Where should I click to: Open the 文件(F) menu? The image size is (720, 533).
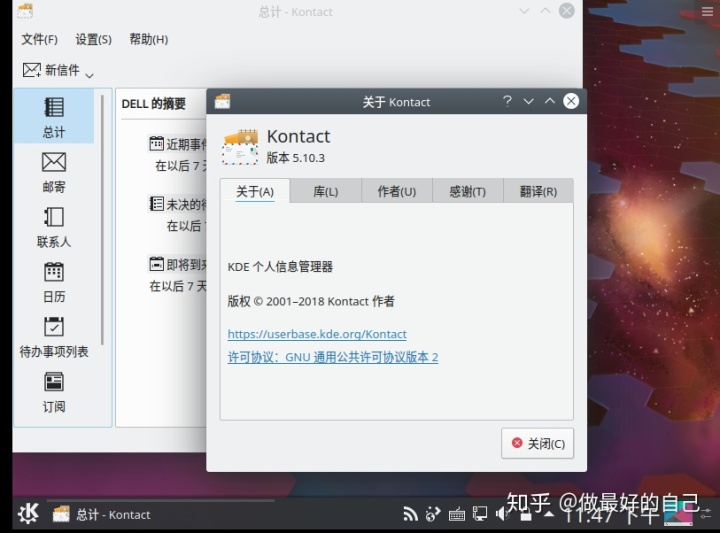[x=39, y=39]
